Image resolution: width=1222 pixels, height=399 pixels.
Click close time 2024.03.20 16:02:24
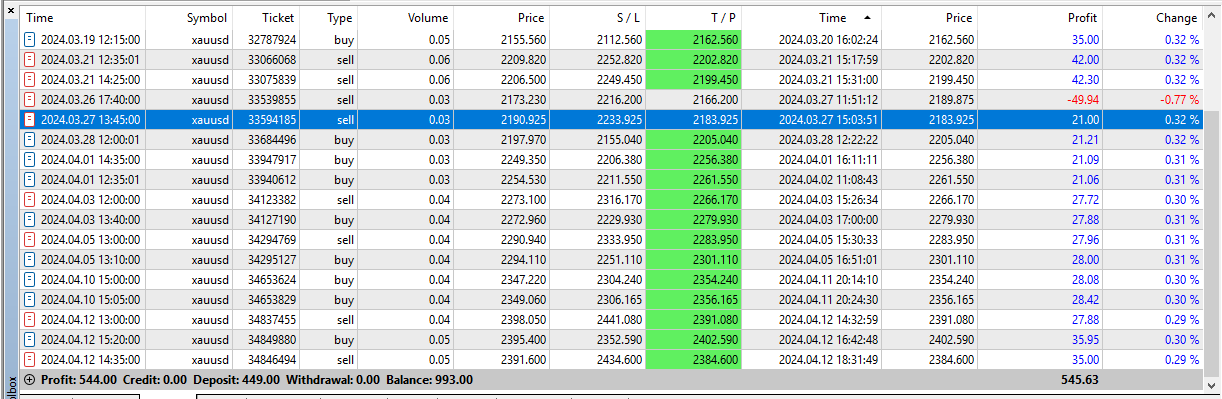pos(829,40)
